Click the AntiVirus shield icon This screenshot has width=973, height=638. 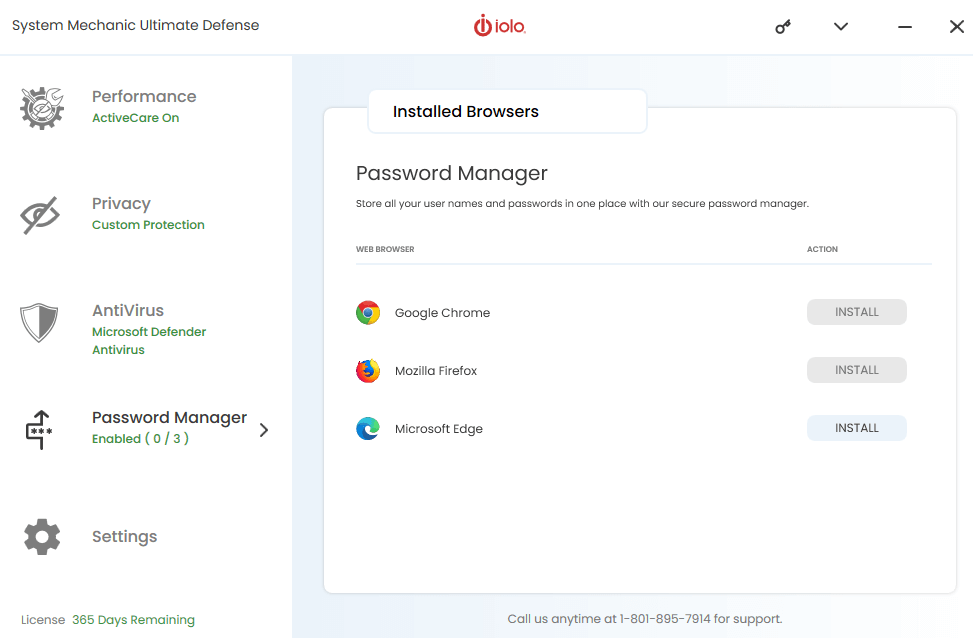click(39, 323)
